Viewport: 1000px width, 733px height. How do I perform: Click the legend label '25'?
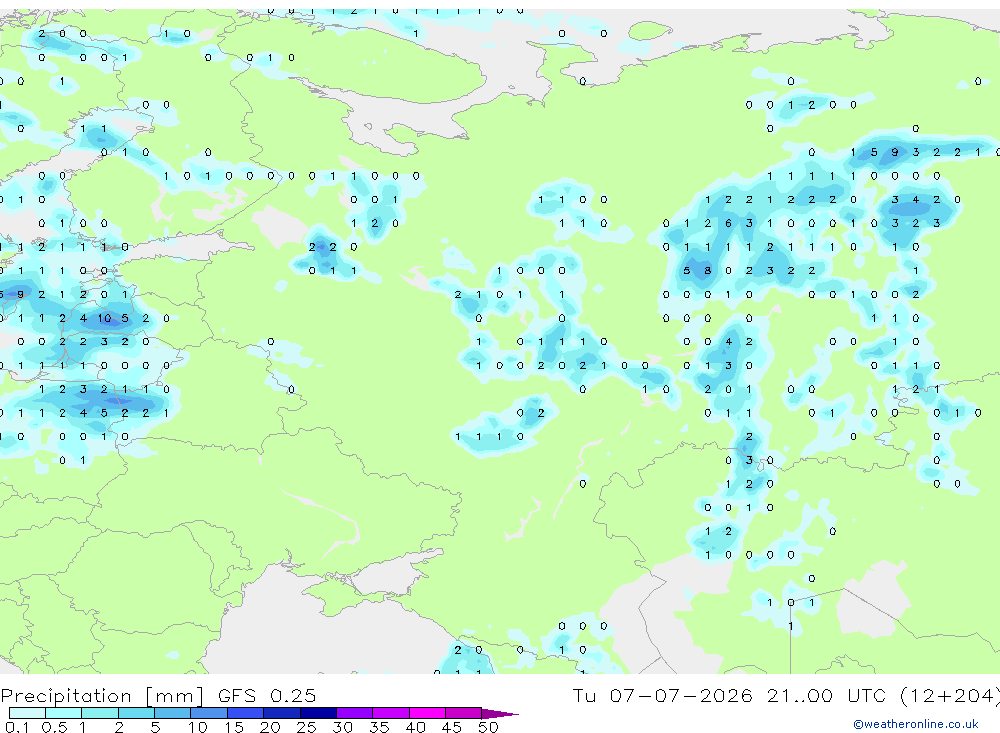(x=306, y=727)
